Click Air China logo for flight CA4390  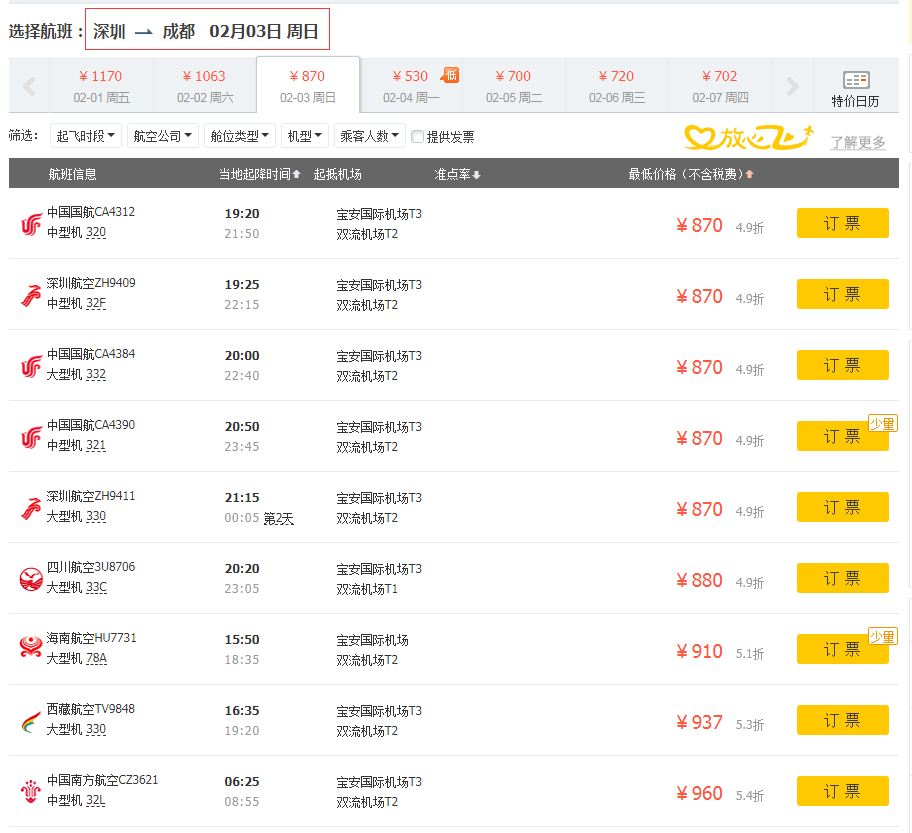(31, 437)
